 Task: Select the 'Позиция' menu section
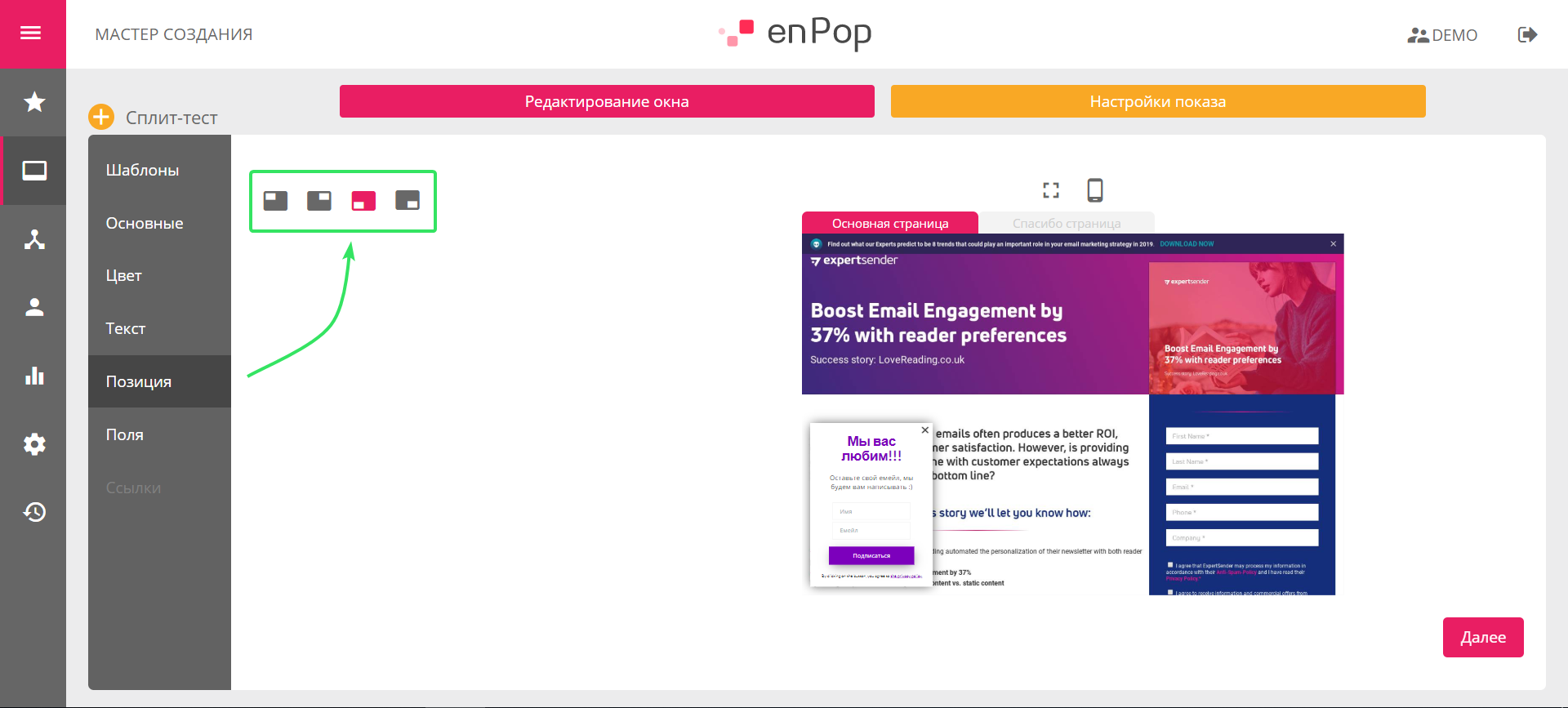point(159,381)
